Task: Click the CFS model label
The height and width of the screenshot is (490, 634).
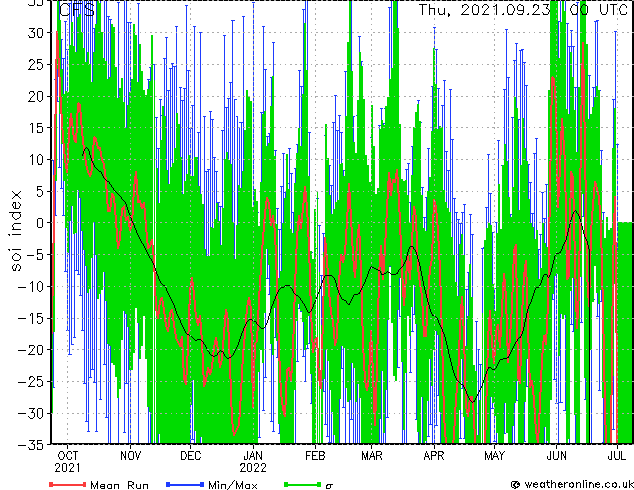Action: (x=77, y=10)
